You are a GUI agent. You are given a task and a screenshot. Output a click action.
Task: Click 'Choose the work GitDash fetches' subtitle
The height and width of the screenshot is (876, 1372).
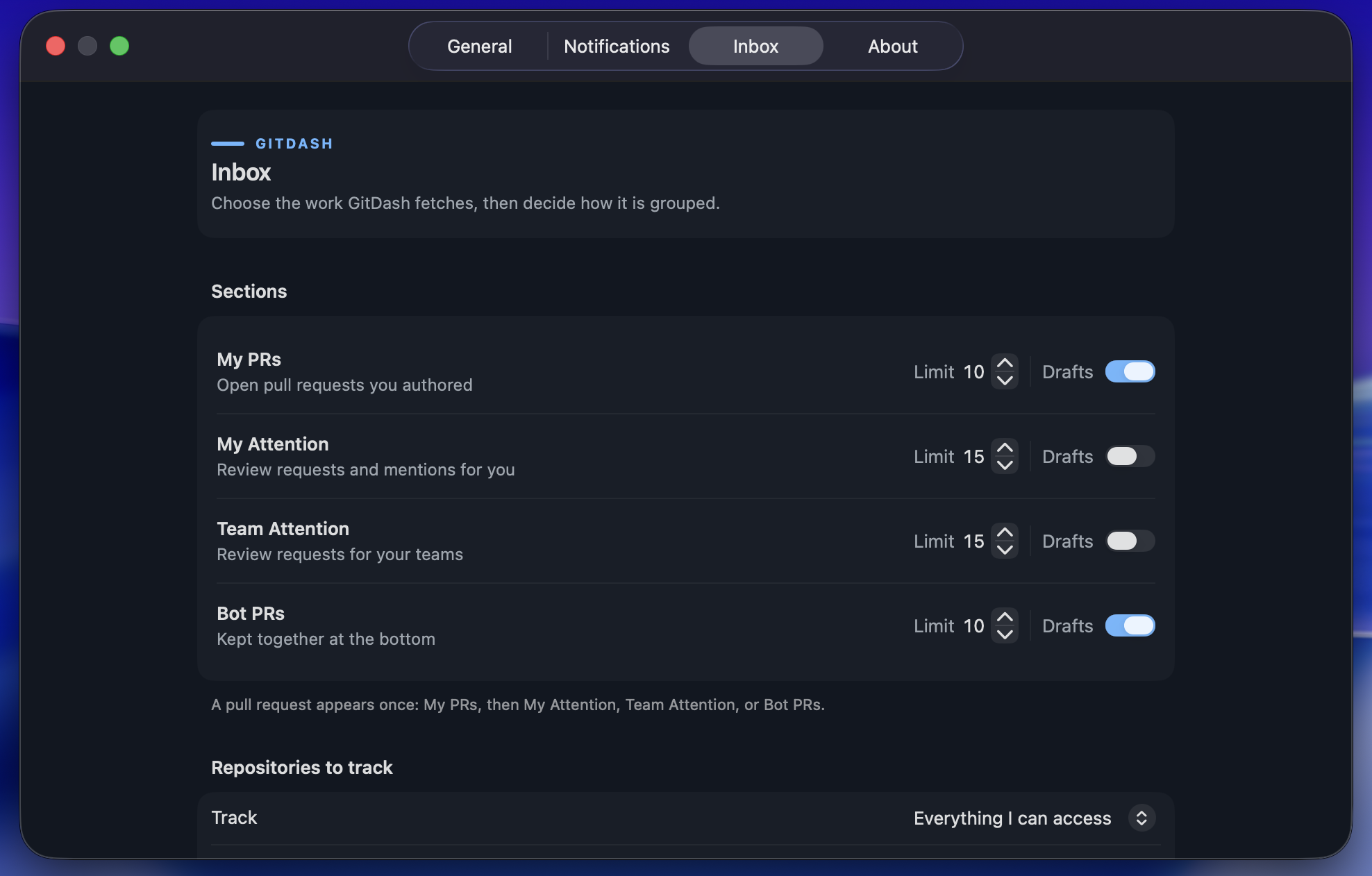465,203
